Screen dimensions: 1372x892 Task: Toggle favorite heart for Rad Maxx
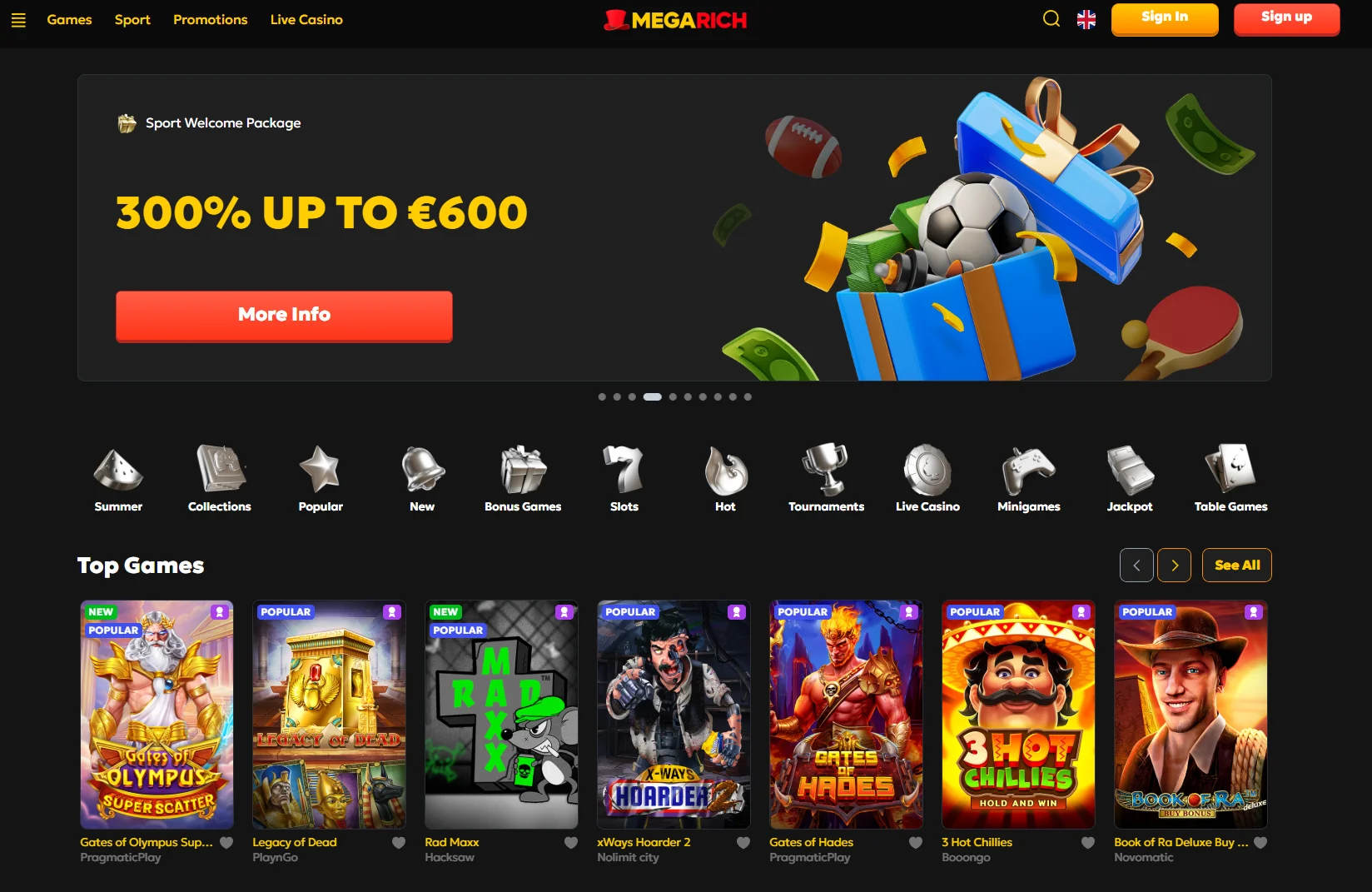(x=571, y=843)
